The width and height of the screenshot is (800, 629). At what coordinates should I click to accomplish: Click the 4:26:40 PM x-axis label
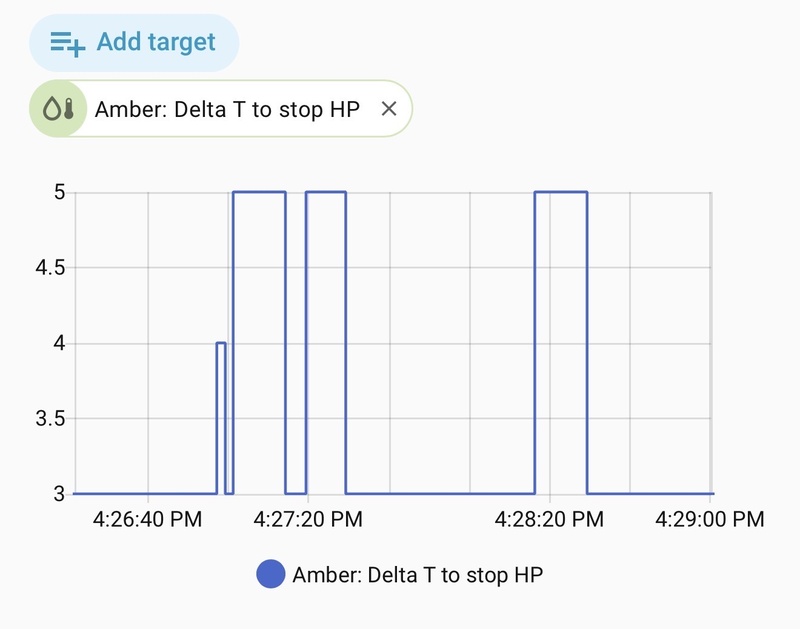tap(148, 520)
